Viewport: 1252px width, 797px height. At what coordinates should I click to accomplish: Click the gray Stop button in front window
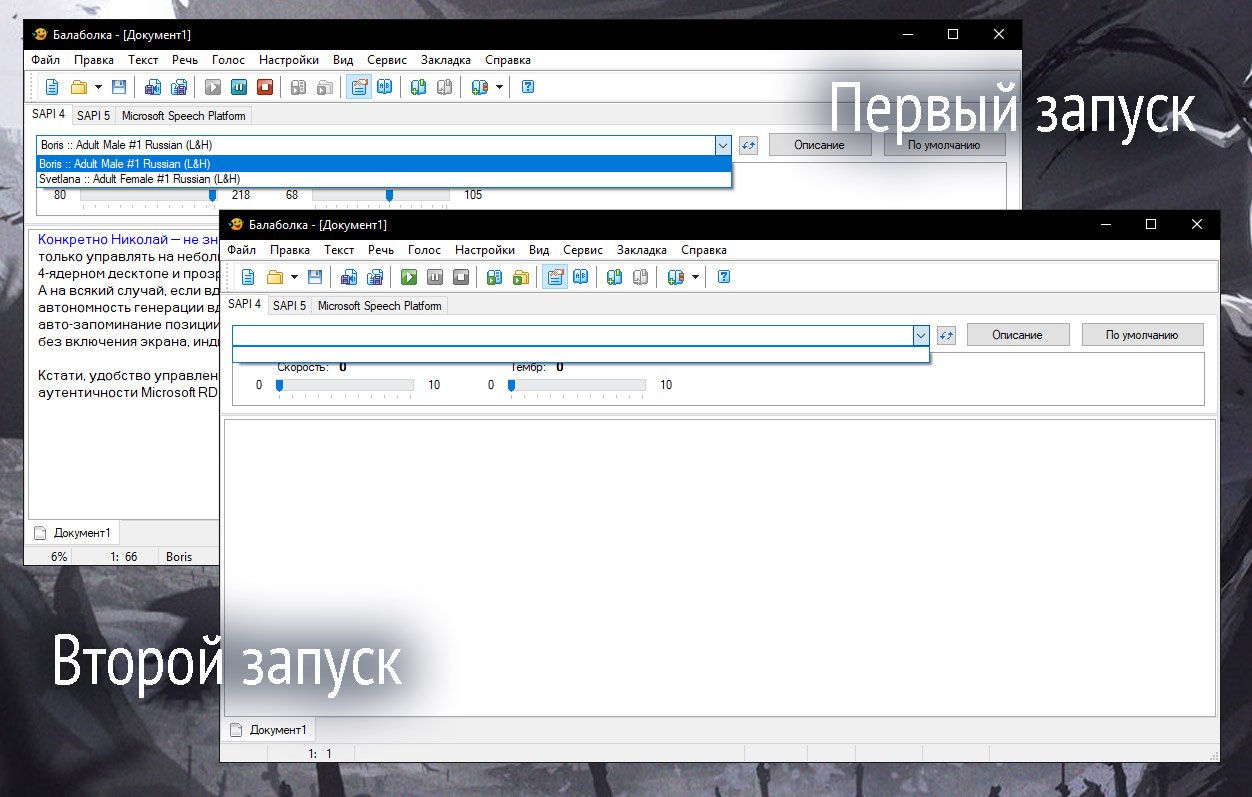click(x=461, y=277)
